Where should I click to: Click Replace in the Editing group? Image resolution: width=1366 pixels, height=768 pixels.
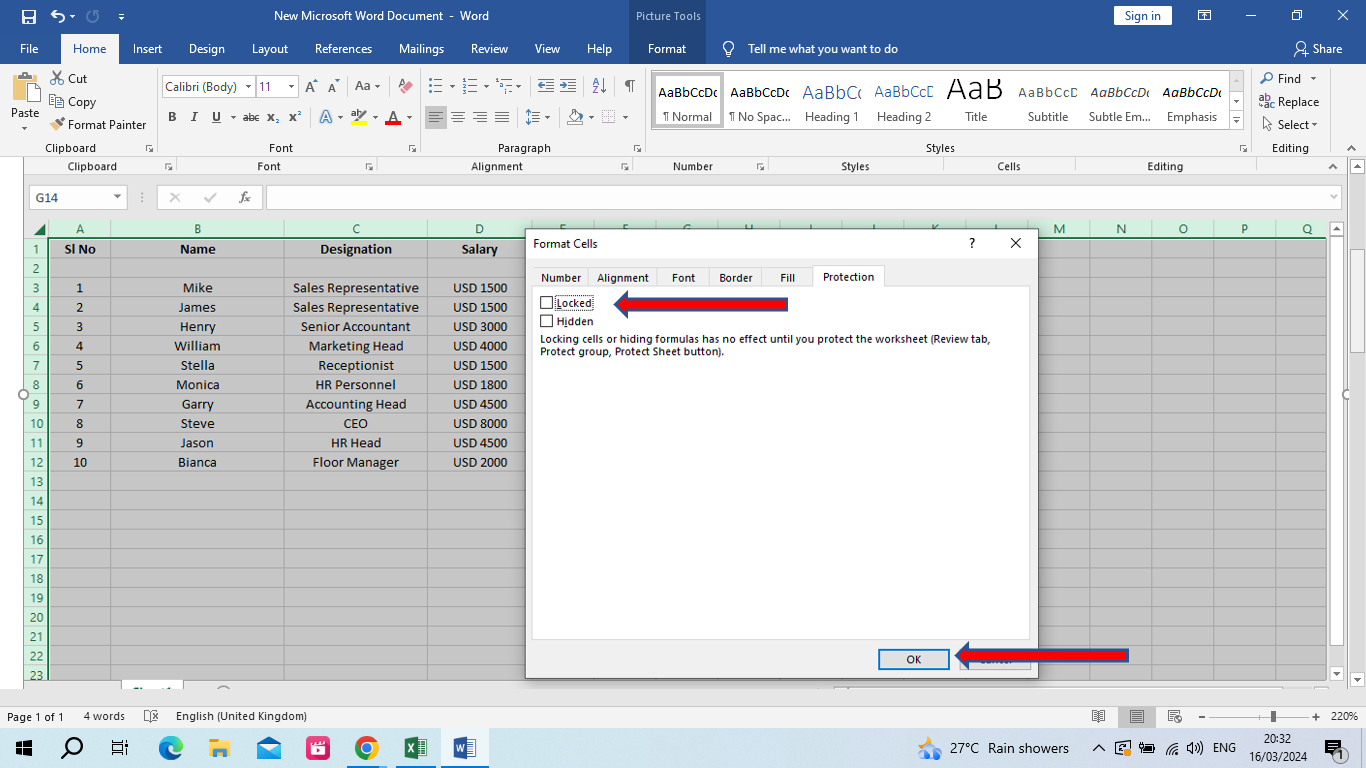[1289, 102]
